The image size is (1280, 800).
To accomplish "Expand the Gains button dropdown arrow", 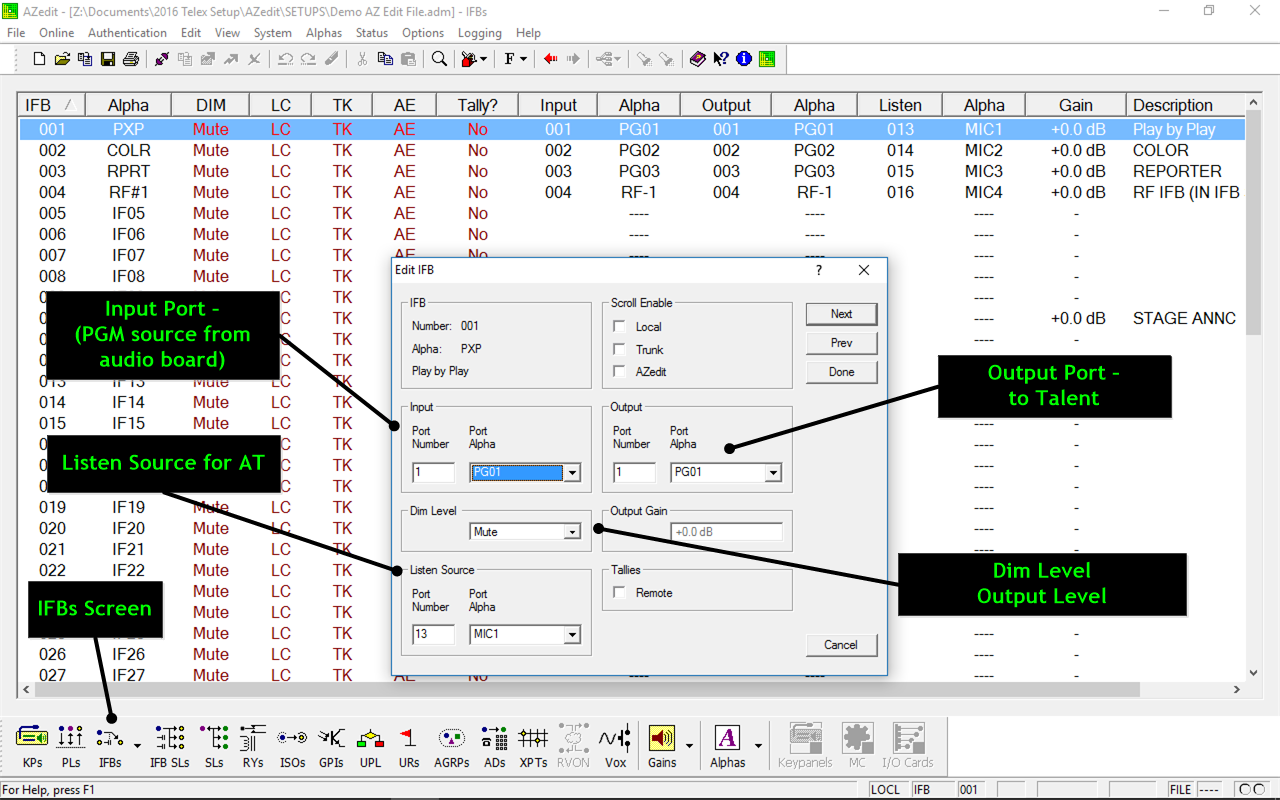I will pyautogui.click(x=689, y=746).
